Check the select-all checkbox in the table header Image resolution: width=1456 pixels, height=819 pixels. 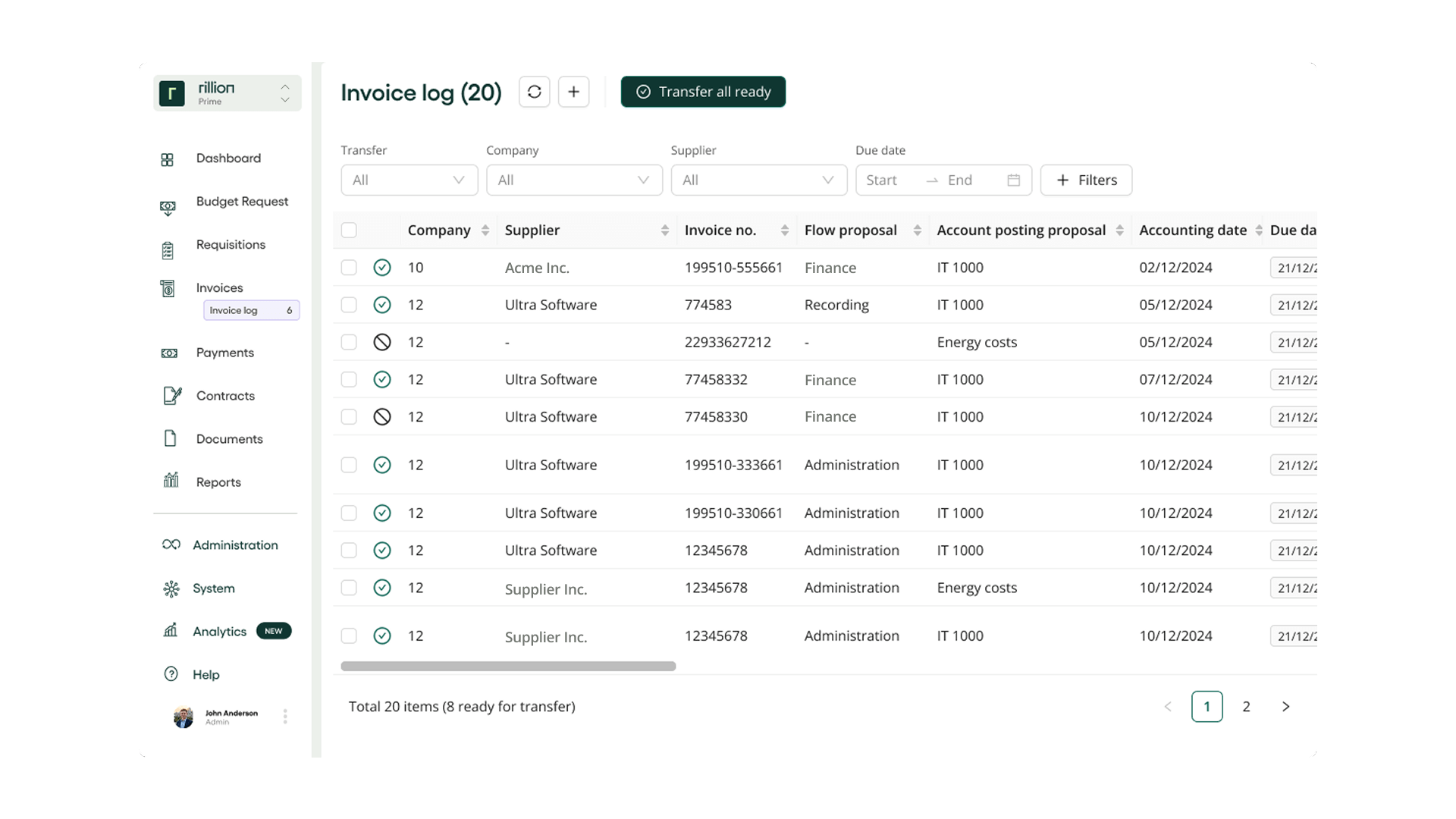tap(349, 230)
